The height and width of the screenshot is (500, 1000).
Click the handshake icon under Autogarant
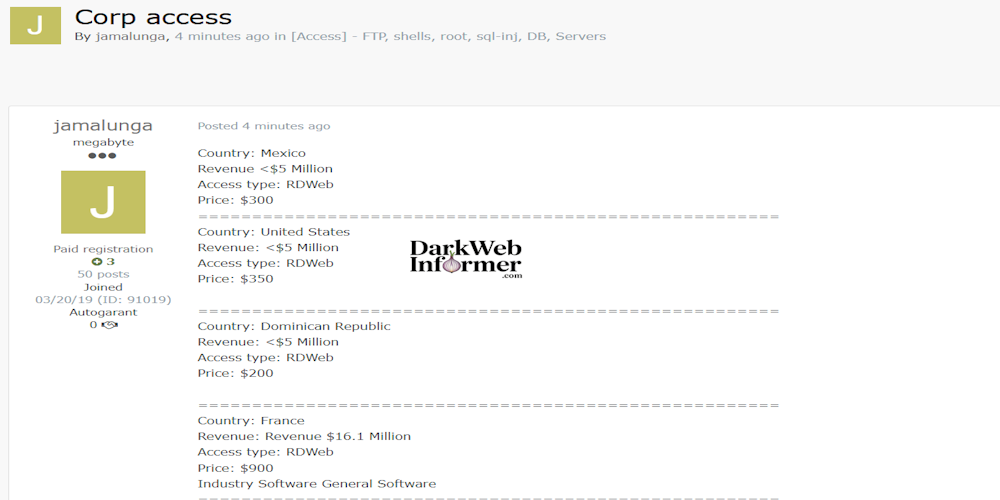[110, 325]
